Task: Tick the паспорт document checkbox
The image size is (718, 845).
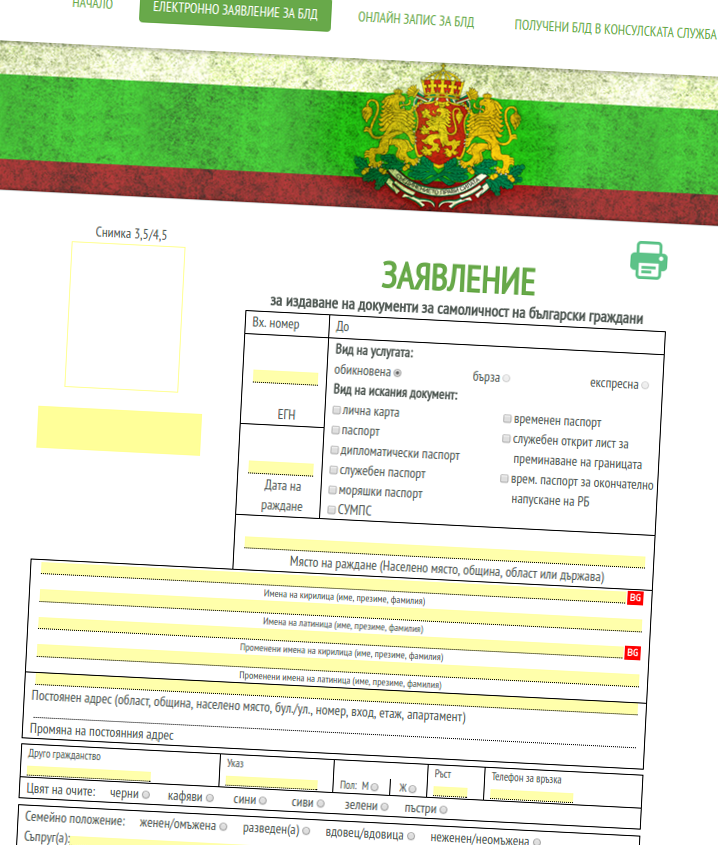Action: point(335,429)
